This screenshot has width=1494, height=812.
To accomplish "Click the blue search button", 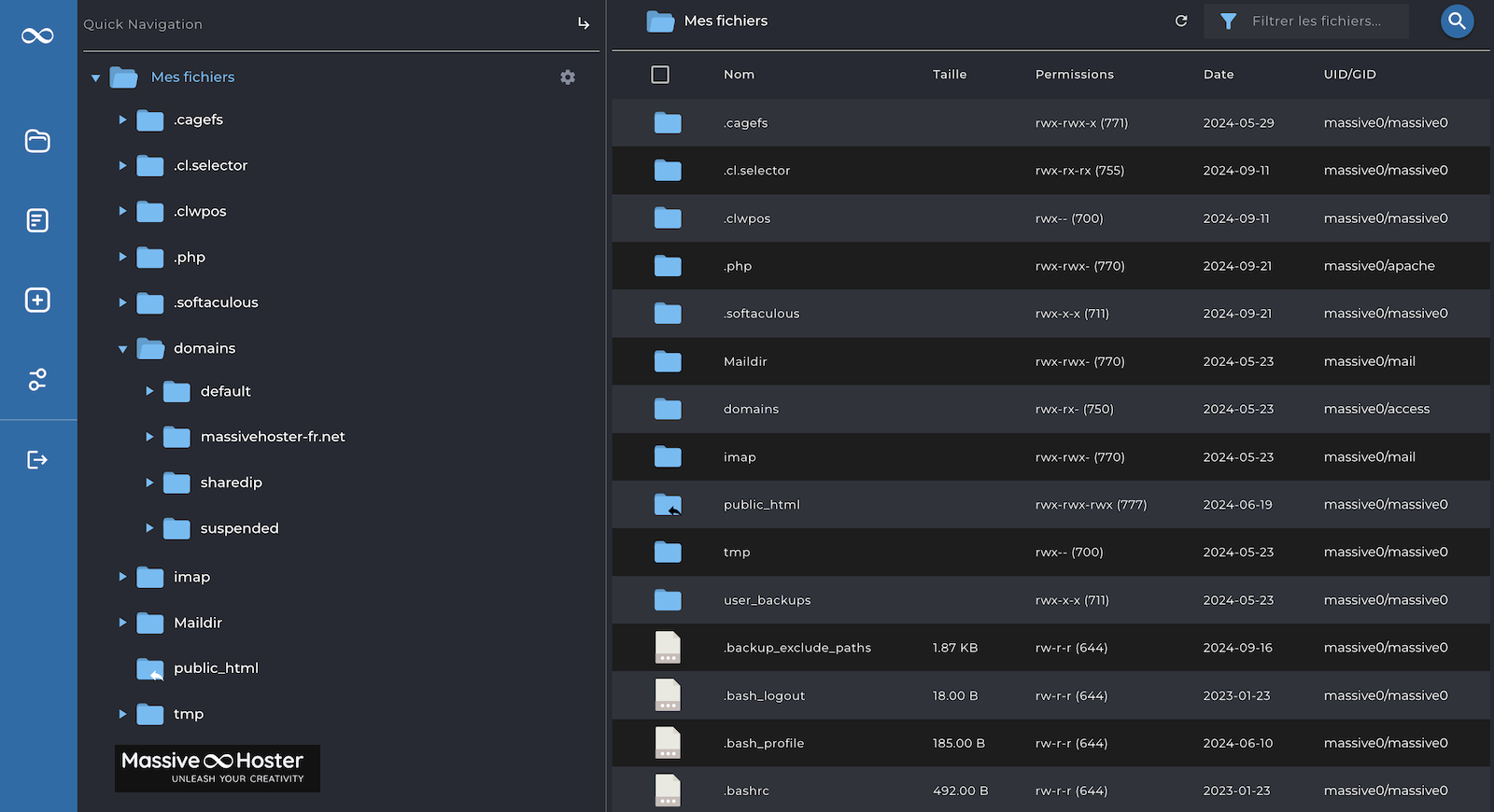I will tap(1457, 21).
